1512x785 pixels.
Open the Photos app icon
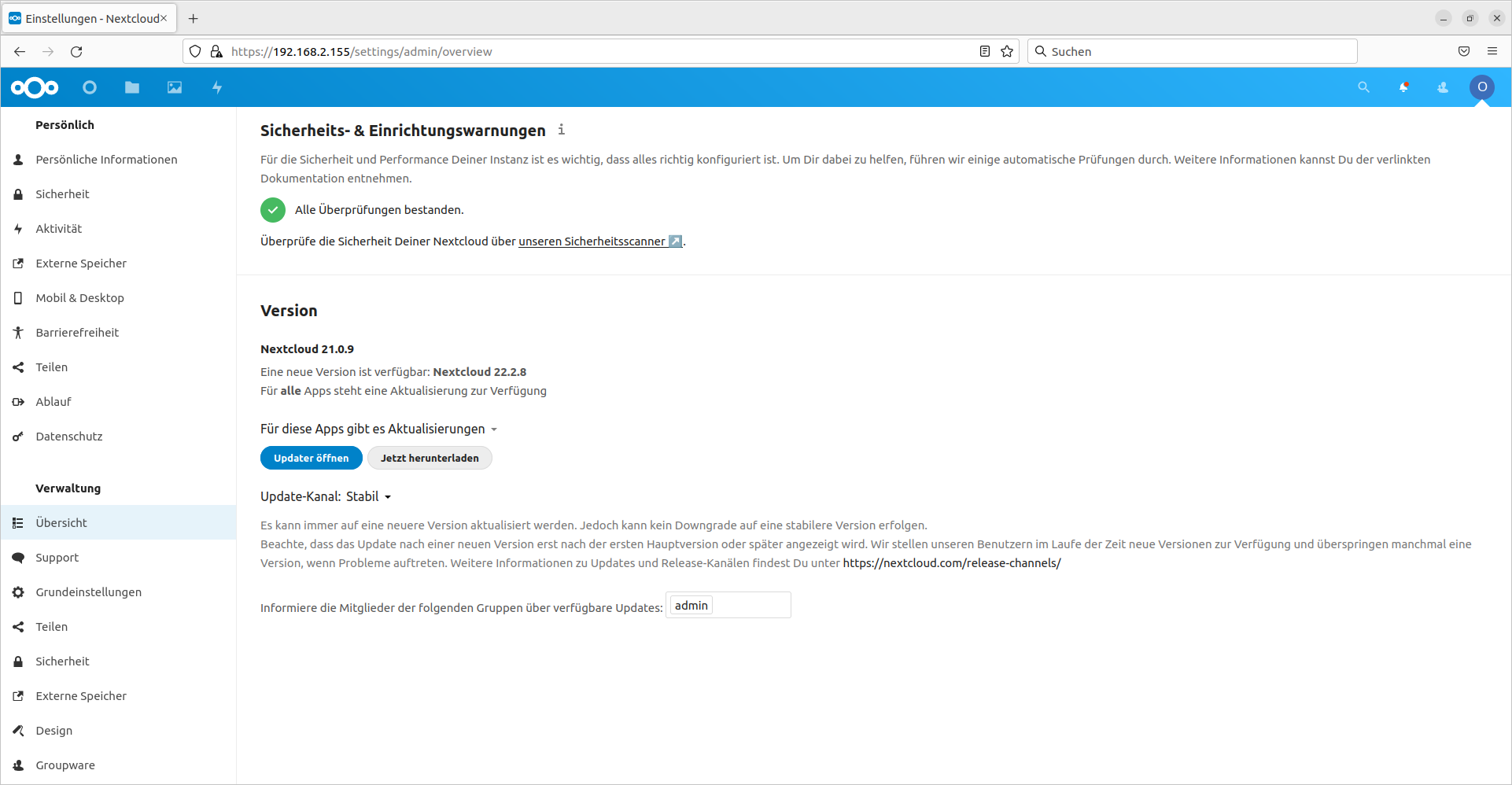click(175, 87)
